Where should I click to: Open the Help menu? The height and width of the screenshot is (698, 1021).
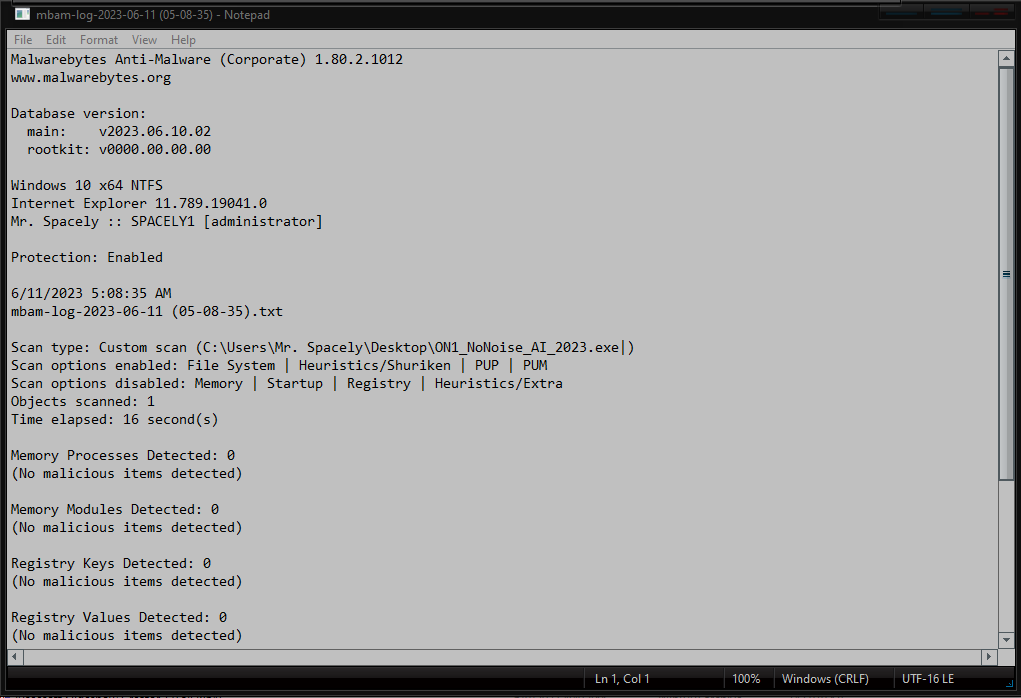click(x=183, y=40)
